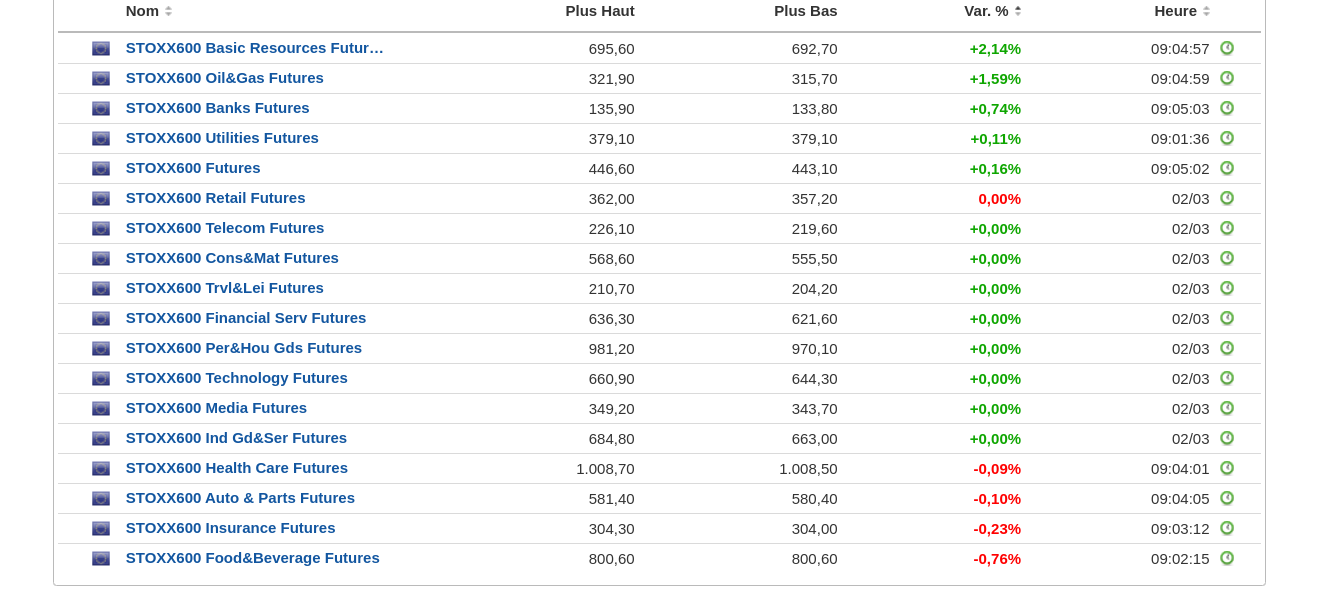The width and height of the screenshot is (1324, 611).
Task: Open the STOXX600 Cons&Mat Futures page
Action: click(232, 258)
